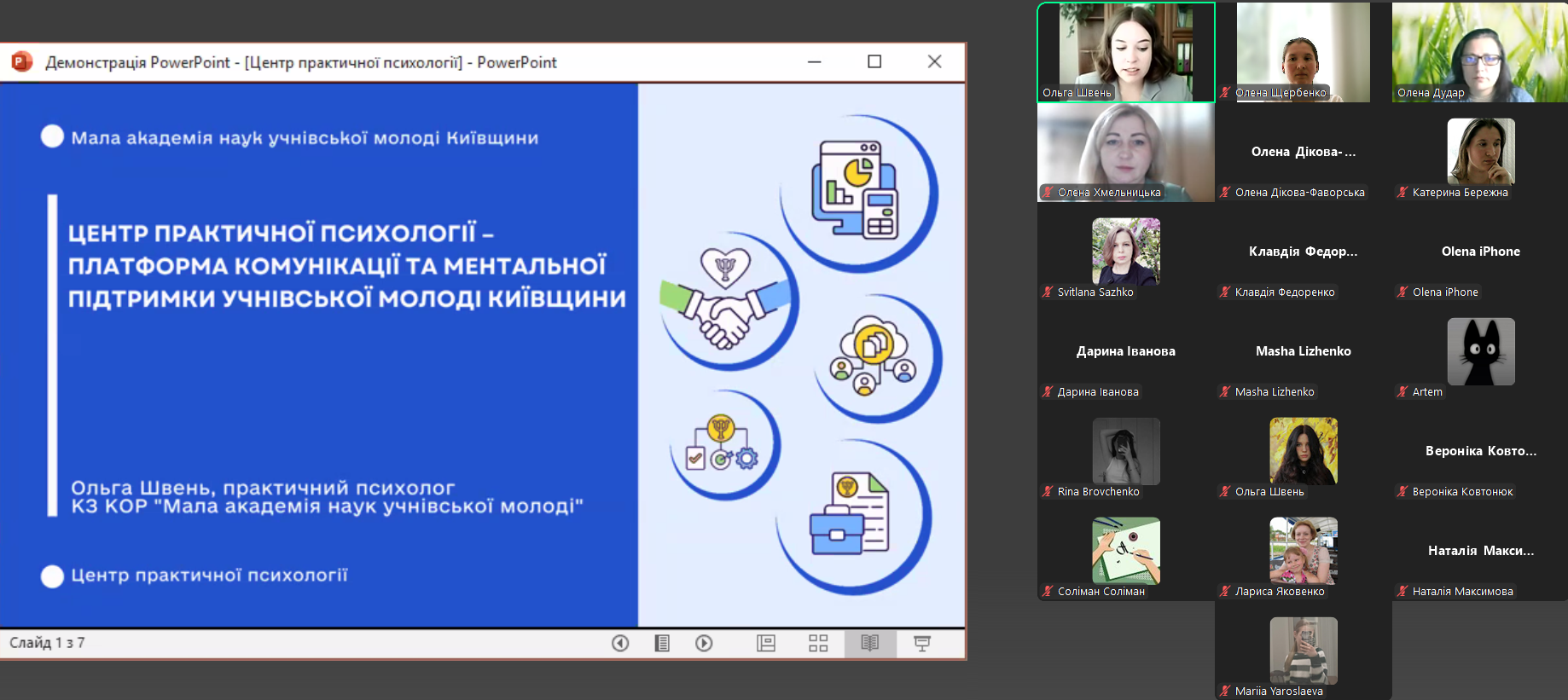Click the muted mic icon beside Олена Щербенко
Viewport: 1568px width, 700px height.
point(1225,93)
